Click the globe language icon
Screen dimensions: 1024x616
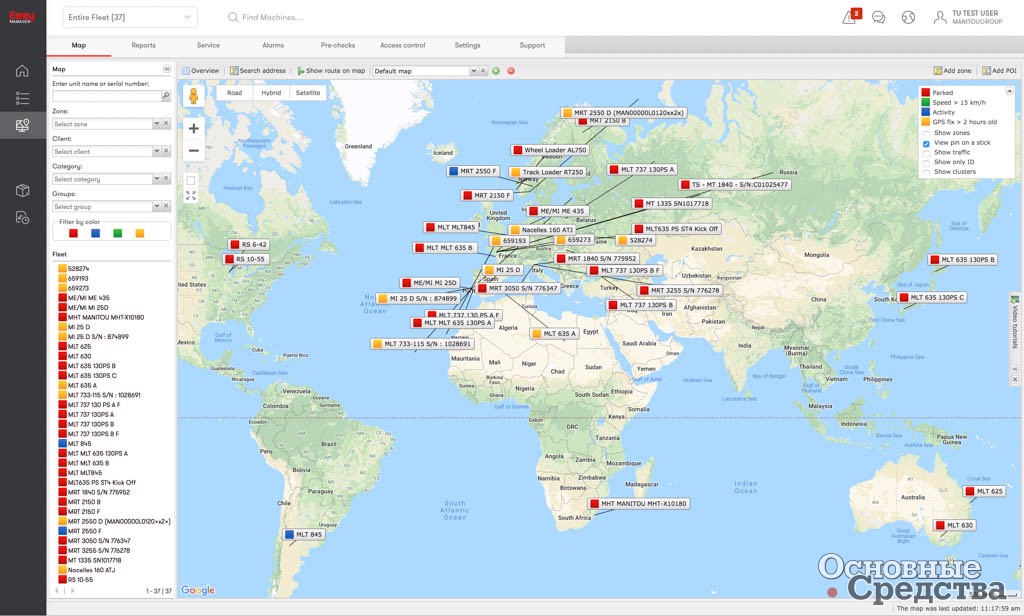pos(908,18)
